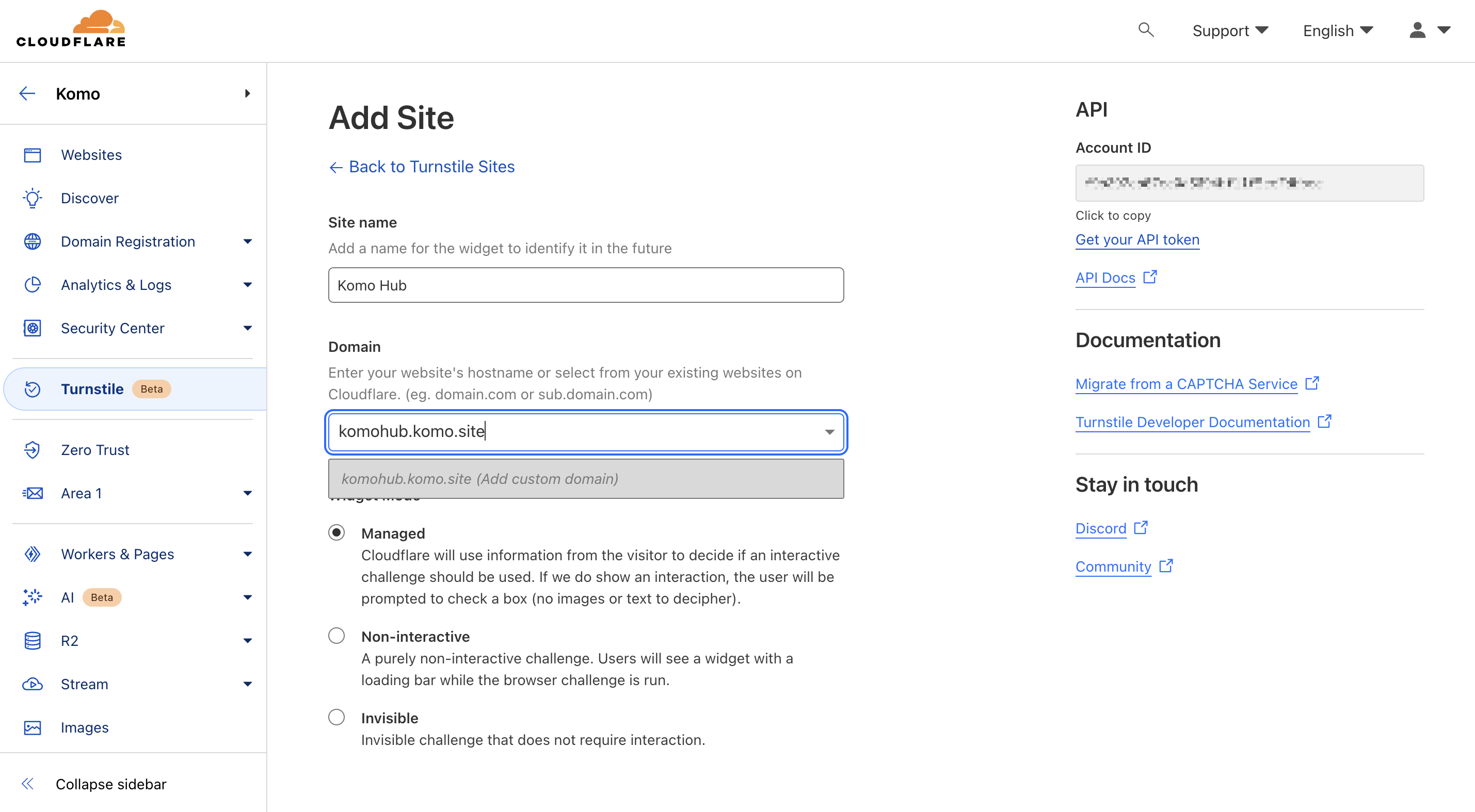Open the Domain combo box arrow
Screen dimensions: 1475x812
(829, 432)
